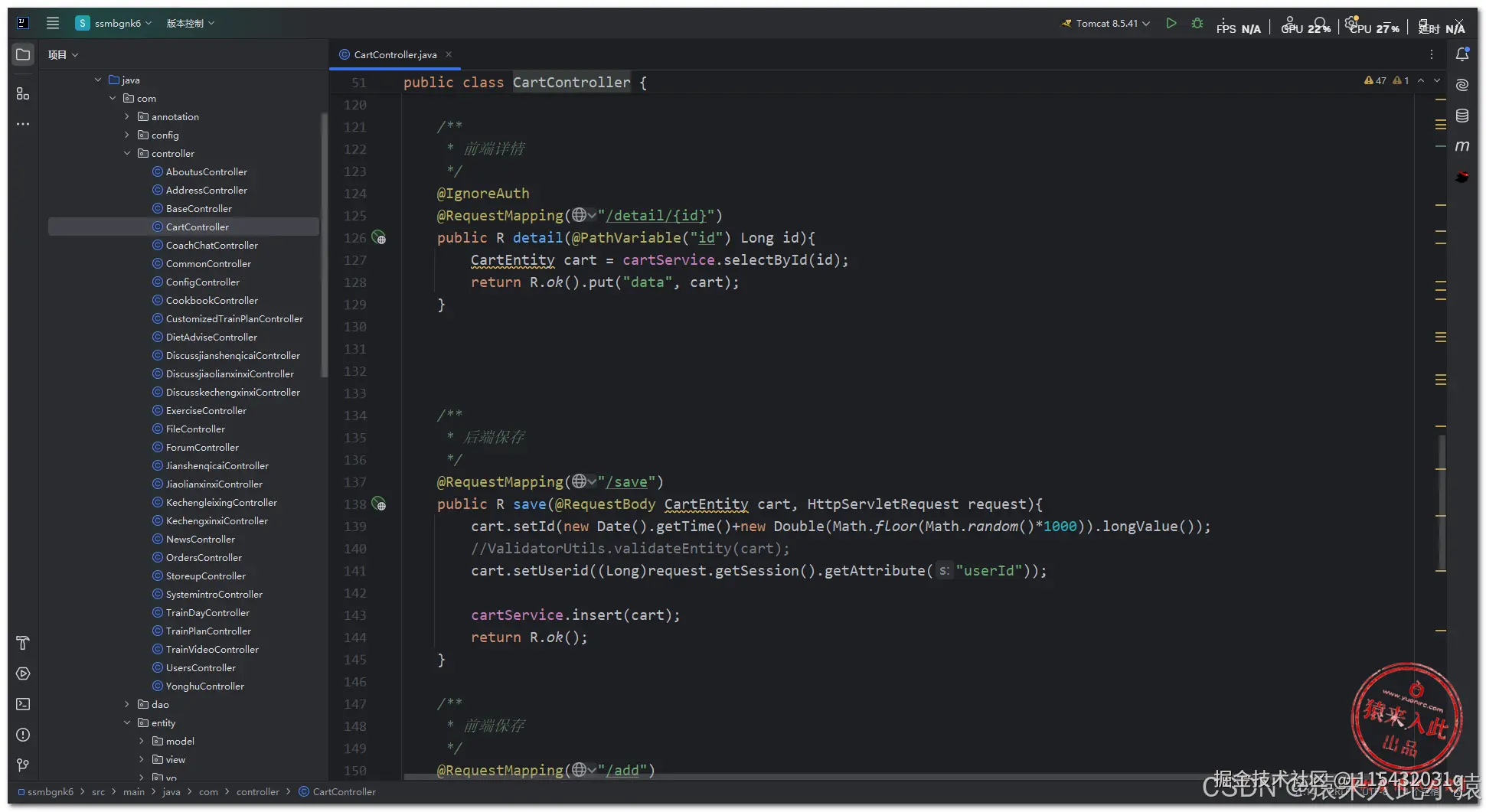Image resolution: width=1486 pixels, height=812 pixels.
Task: Open the Services tool window
Action: 23,673
